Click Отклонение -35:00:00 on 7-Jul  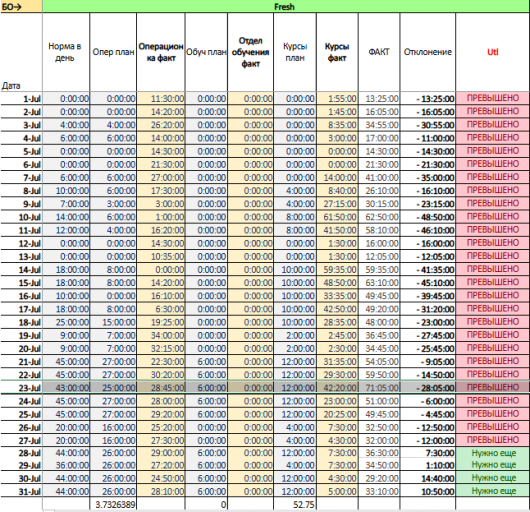(428, 178)
